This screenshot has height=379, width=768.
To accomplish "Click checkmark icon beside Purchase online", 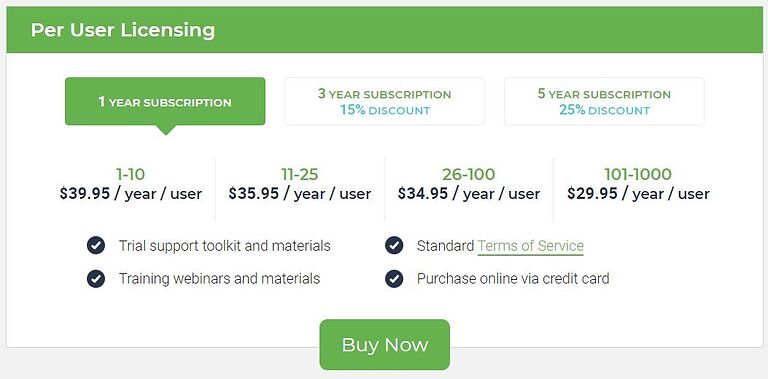I will tap(394, 279).
